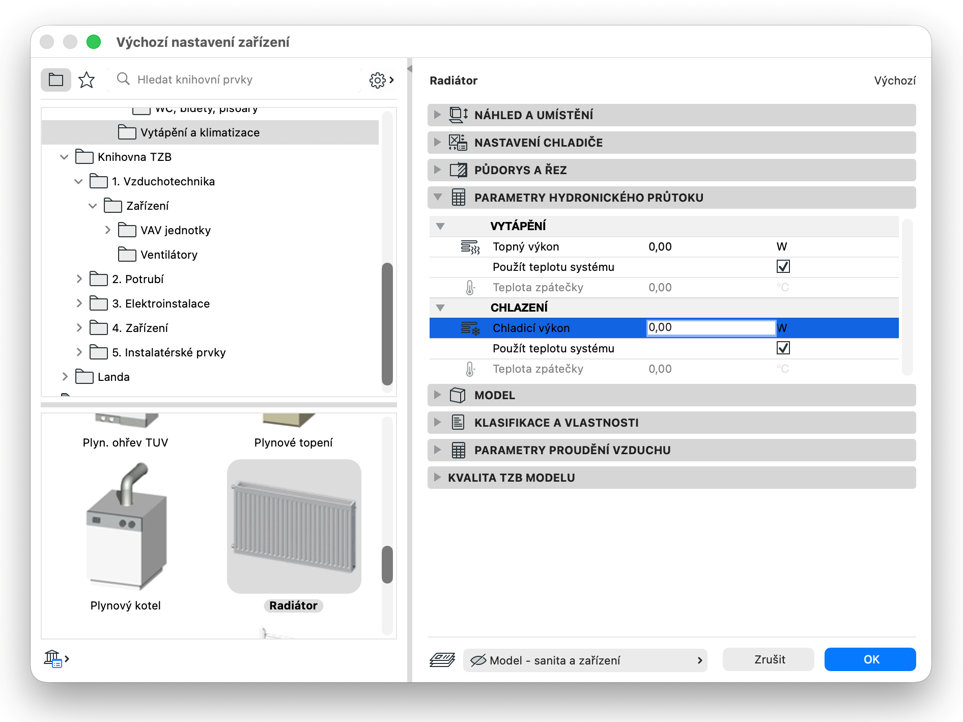The height and width of the screenshot is (722, 963).
Task: Click the folder tree scrollbar
Action: [387, 324]
